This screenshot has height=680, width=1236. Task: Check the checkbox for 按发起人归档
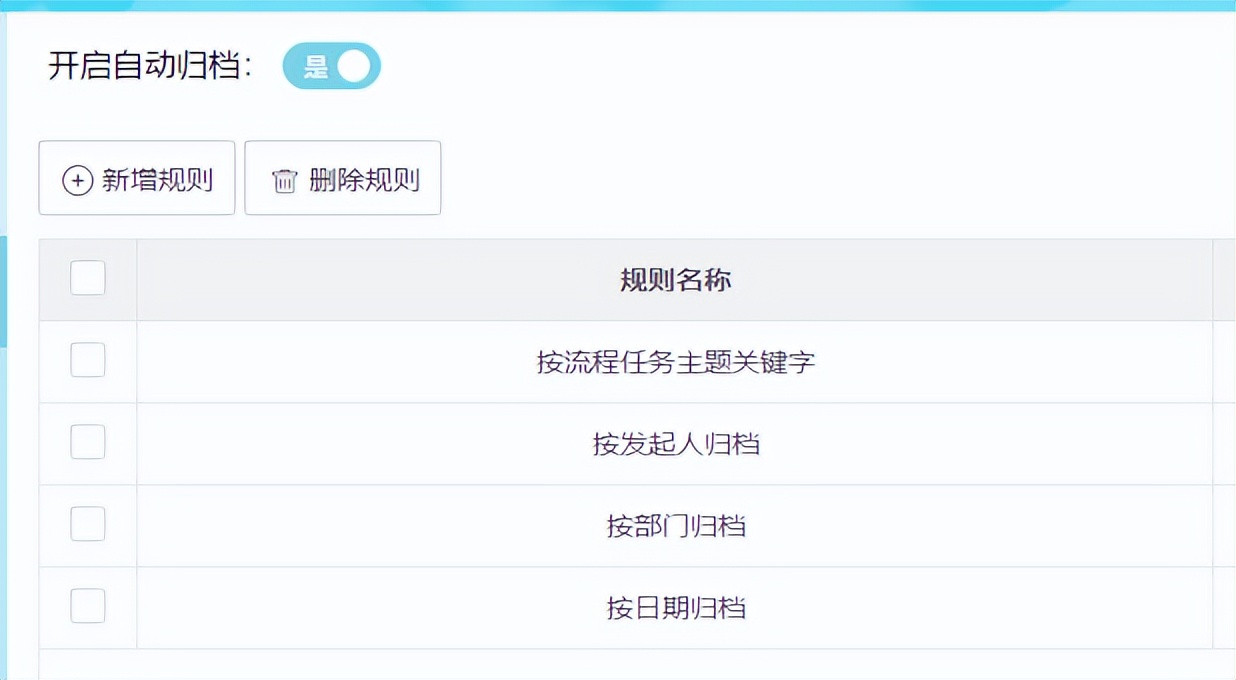[x=87, y=443]
